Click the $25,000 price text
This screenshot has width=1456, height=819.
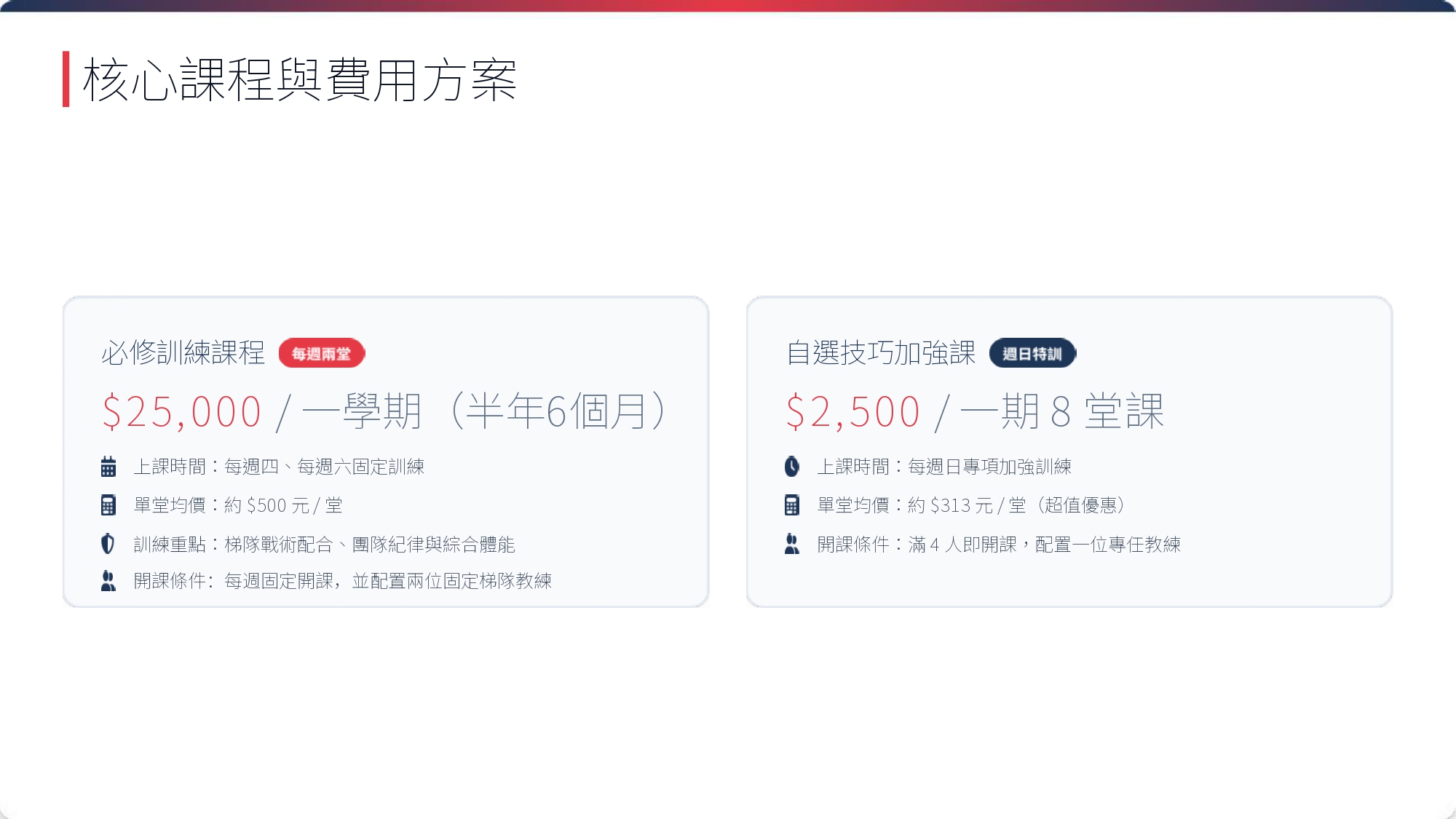click(x=182, y=412)
